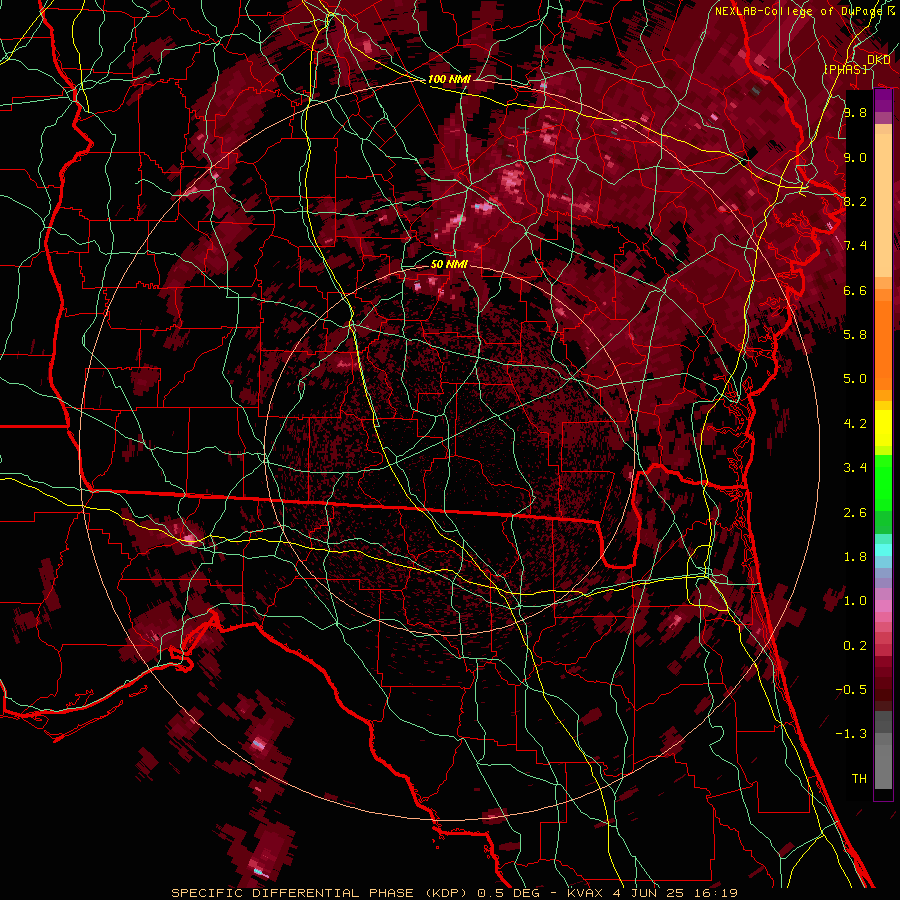This screenshot has height=900, width=900.
Task: Click the 2.6 value on the scale
Action: [x=855, y=513]
